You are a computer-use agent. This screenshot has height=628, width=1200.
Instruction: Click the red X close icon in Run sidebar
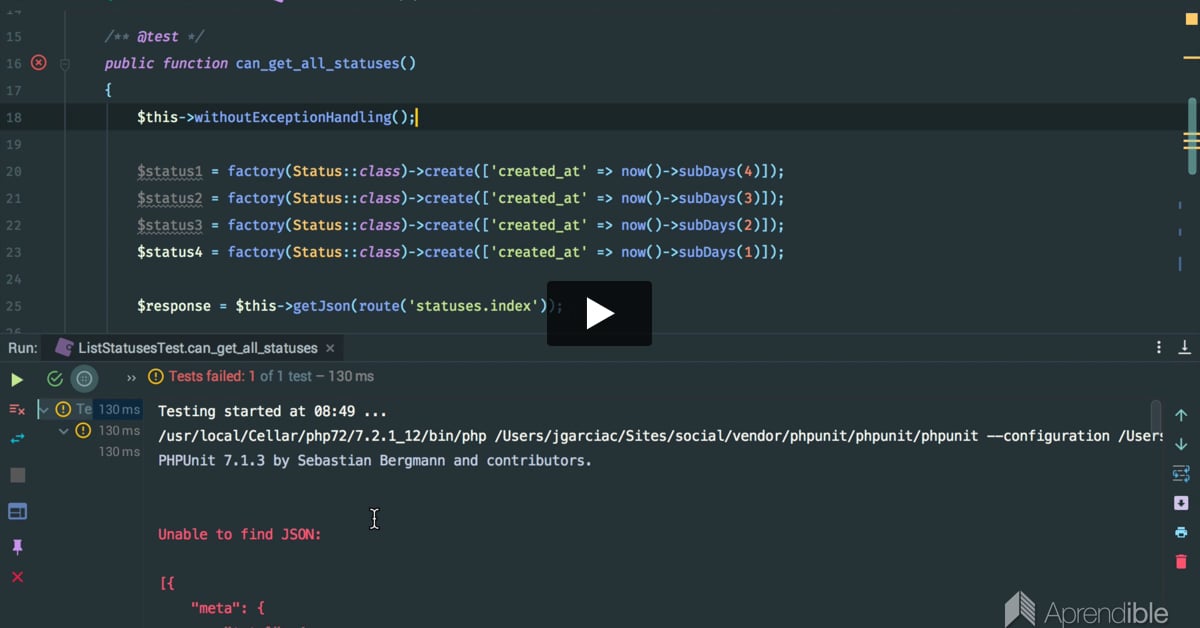[x=17, y=577]
